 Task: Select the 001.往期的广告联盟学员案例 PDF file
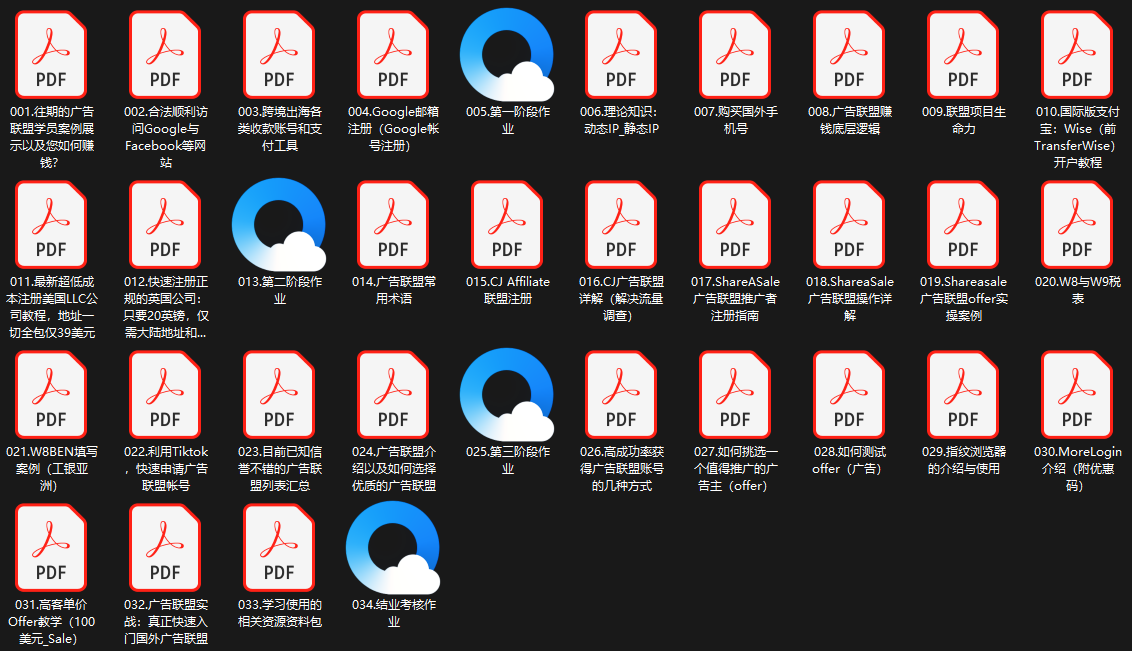pos(51,56)
